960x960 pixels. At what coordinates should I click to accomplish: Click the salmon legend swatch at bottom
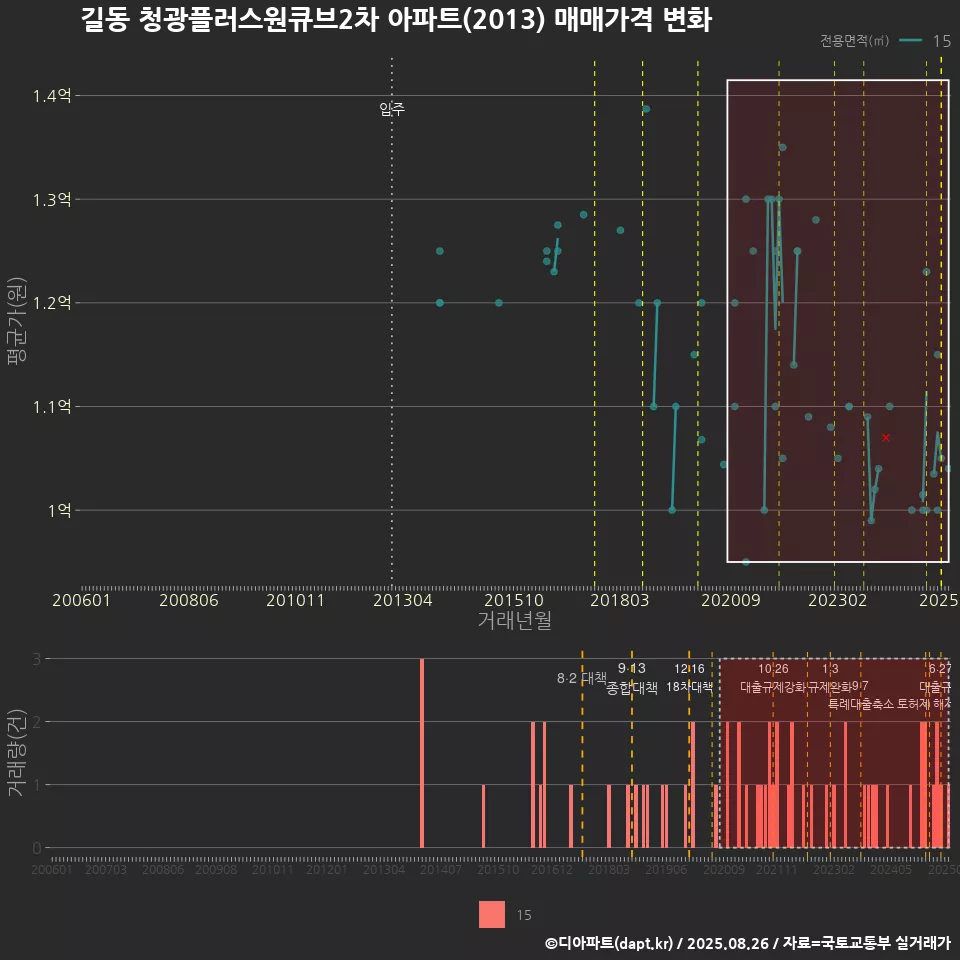click(x=492, y=914)
